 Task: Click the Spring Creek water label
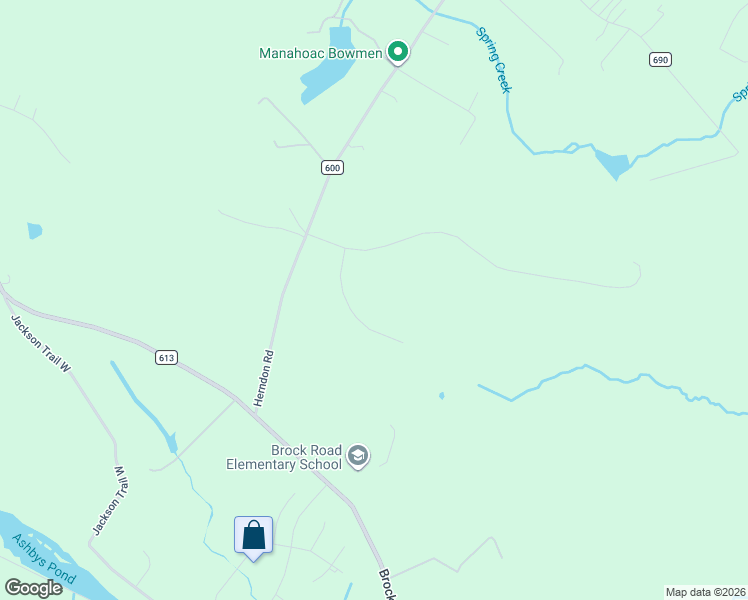click(494, 60)
